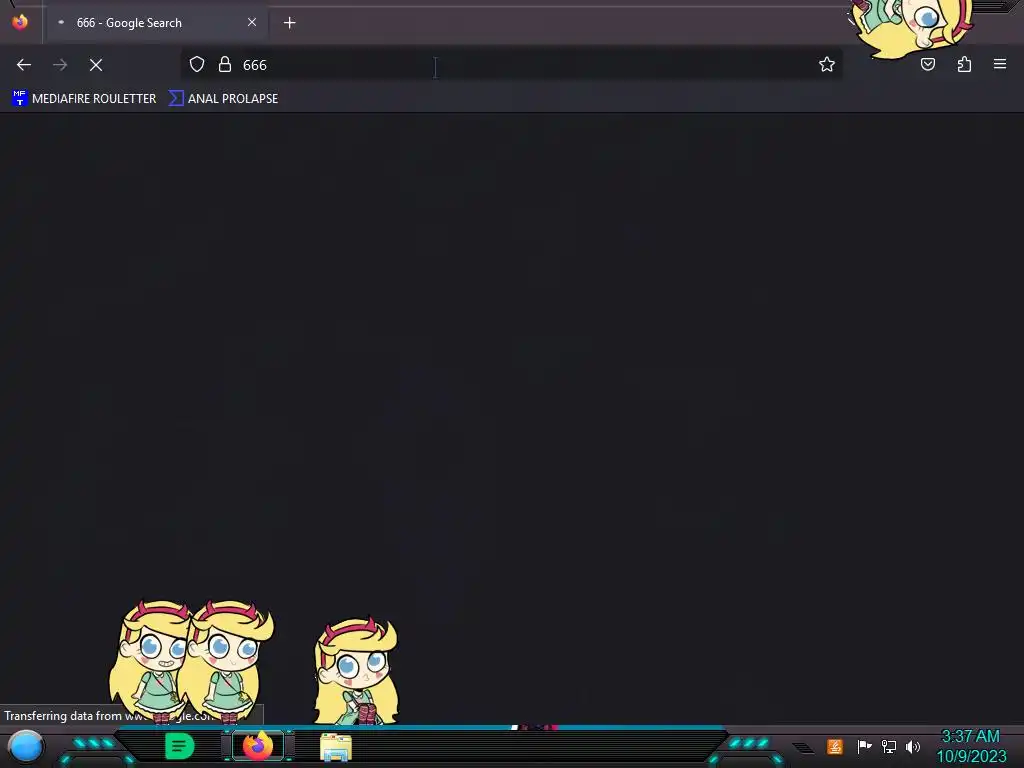The height and width of the screenshot is (768, 1024).
Task: Open File Explorer from the taskbar
Action: [336, 747]
